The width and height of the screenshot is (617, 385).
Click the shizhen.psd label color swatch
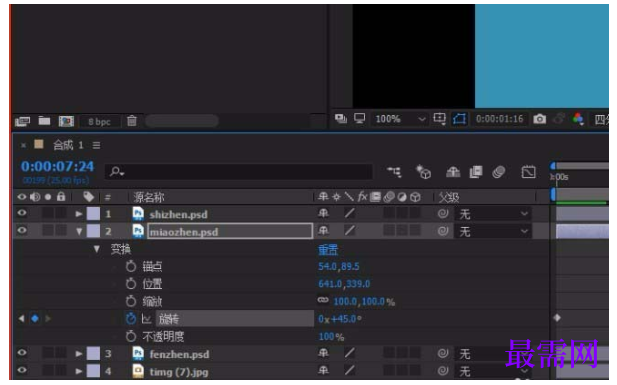(93, 214)
